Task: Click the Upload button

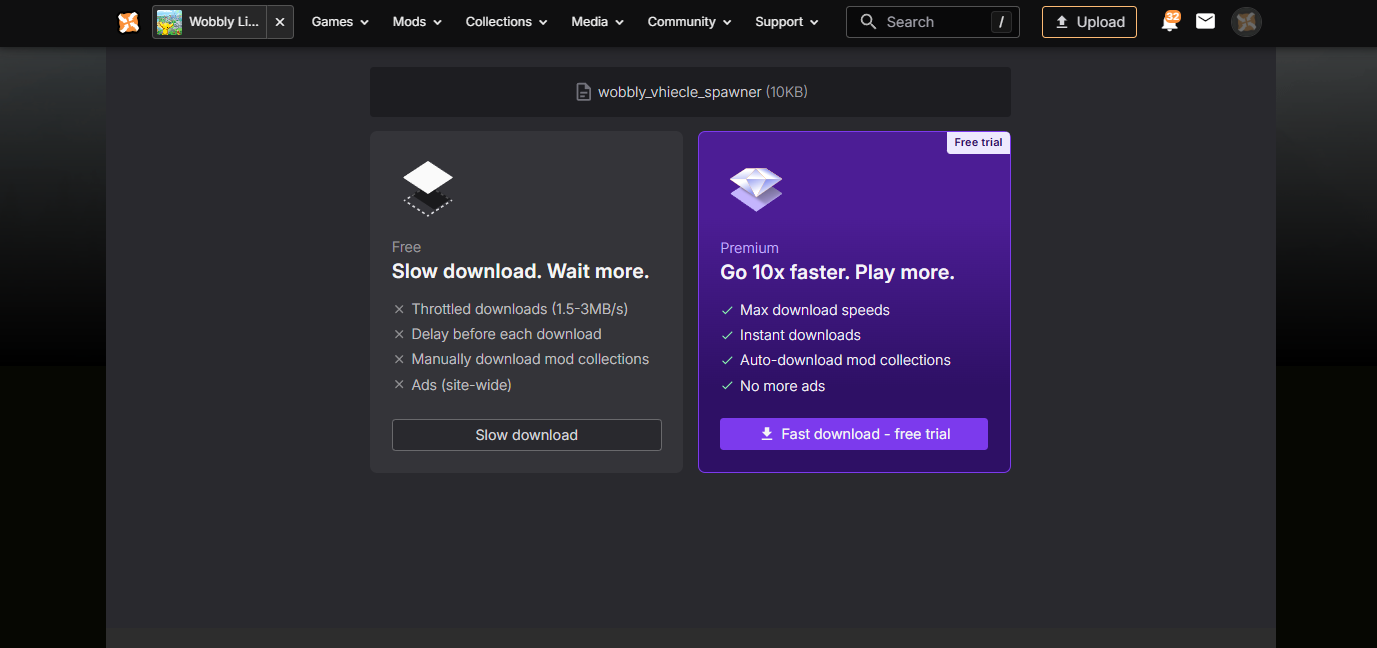Action: (x=1089, y=22)
